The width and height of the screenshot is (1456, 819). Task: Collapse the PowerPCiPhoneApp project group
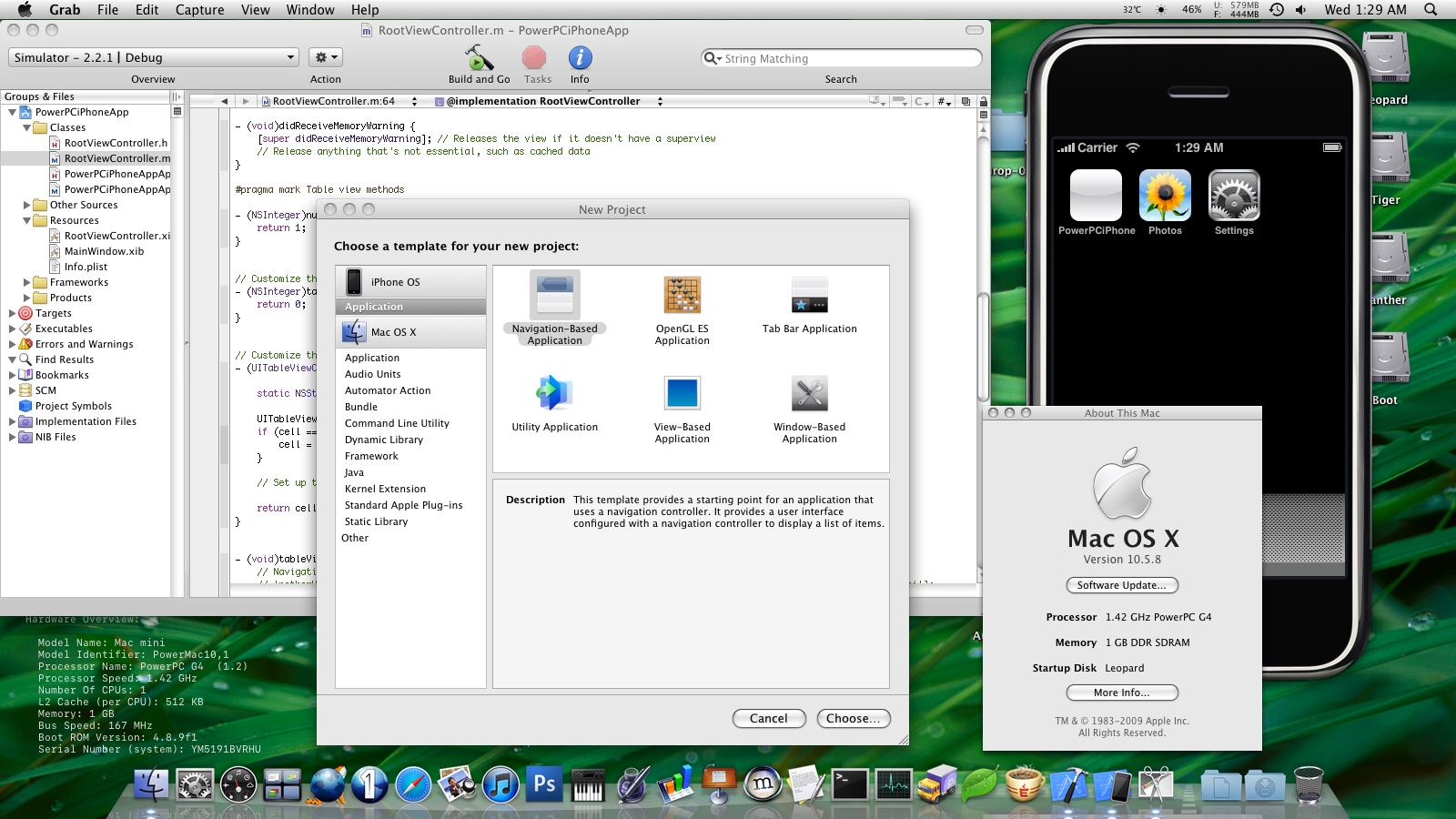pyautogui.click(x=12, y=112)
